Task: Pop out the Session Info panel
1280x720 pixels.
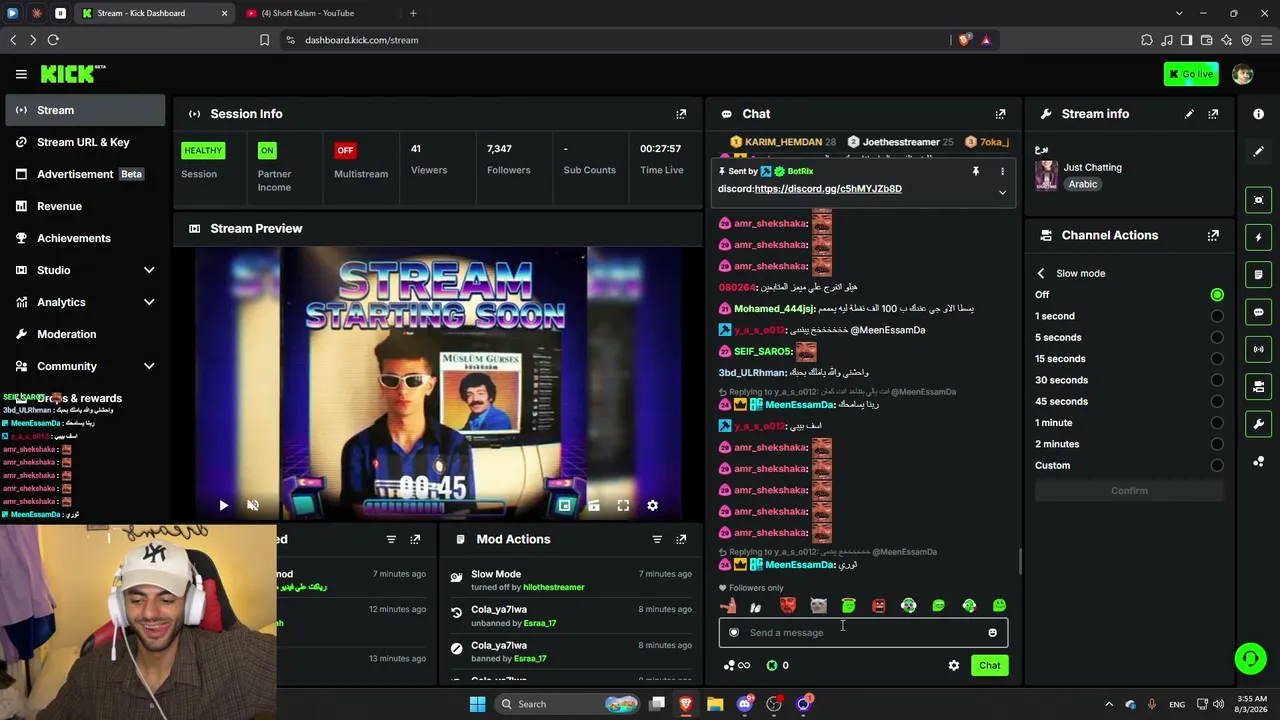Action: pyautogui.click(x=681, y=114)
